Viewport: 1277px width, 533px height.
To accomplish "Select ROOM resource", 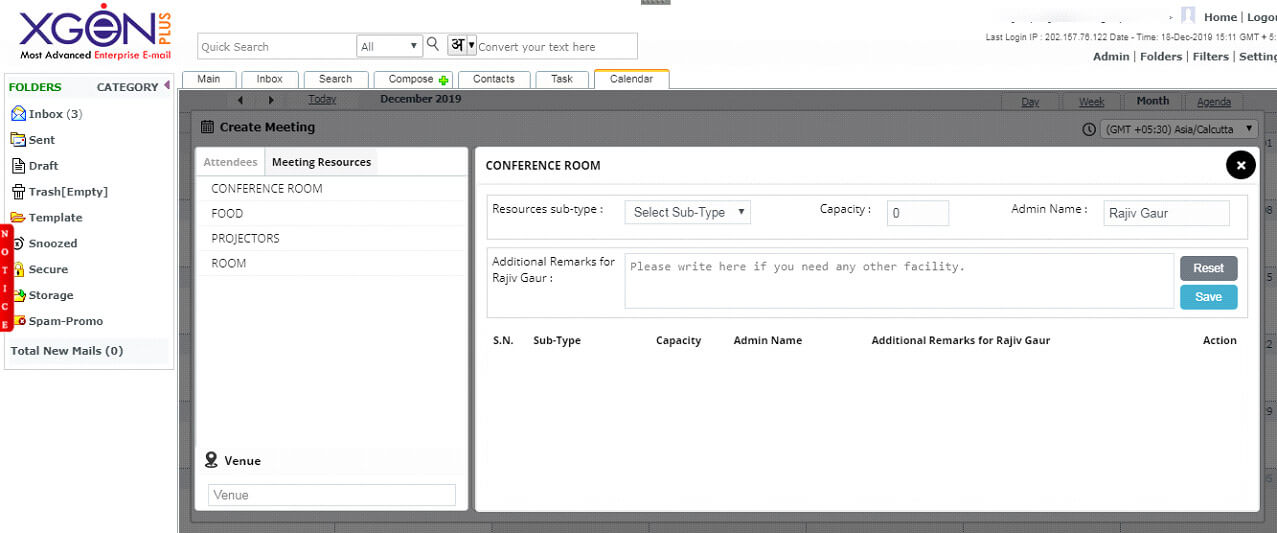I will click(x=332, y=263).
